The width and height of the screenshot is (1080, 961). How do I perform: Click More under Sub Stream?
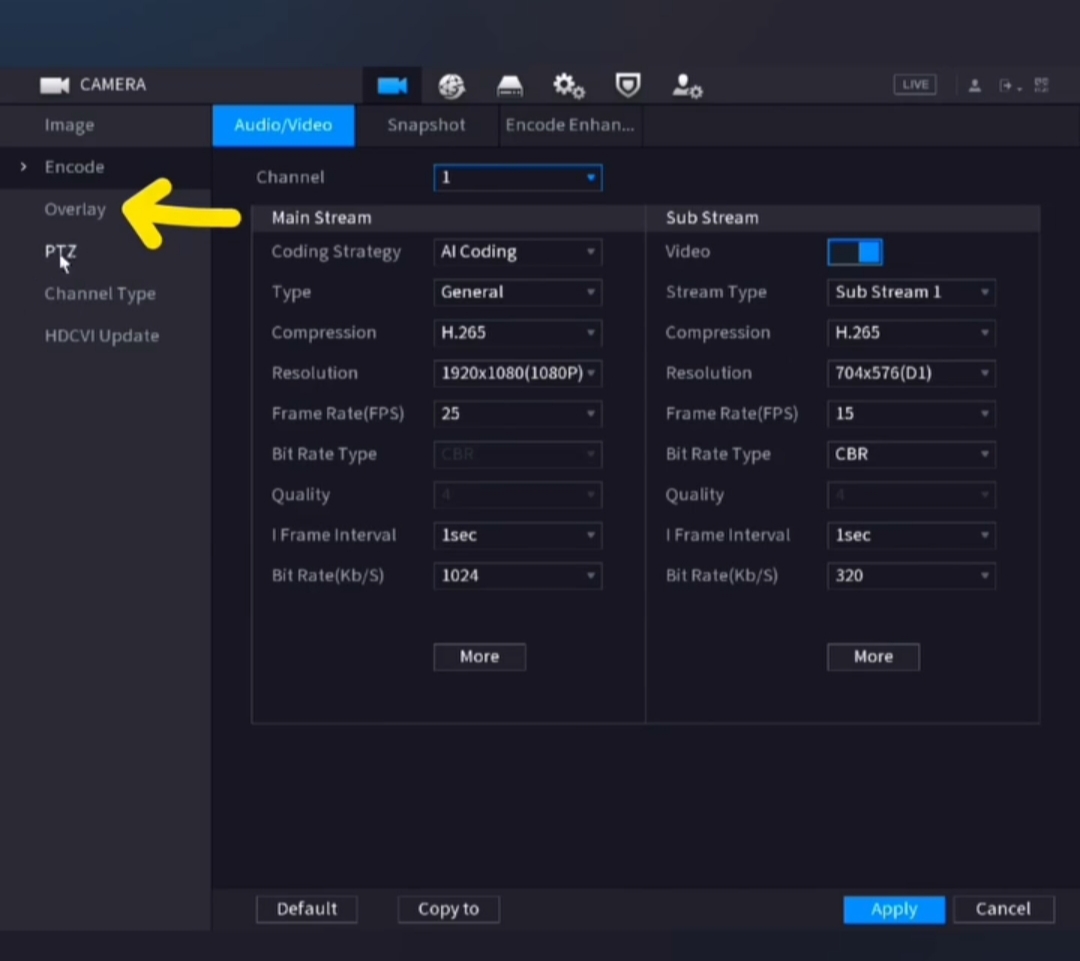coord(873,657)
